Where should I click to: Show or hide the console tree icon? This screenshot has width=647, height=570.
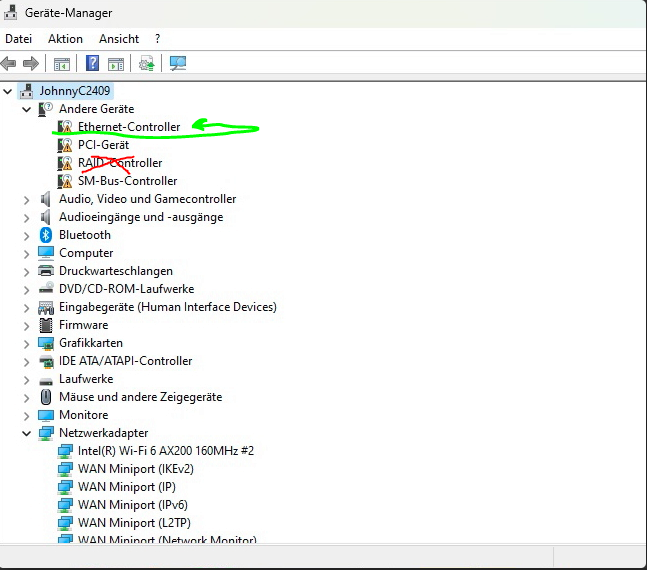click(x=62, y=64)
